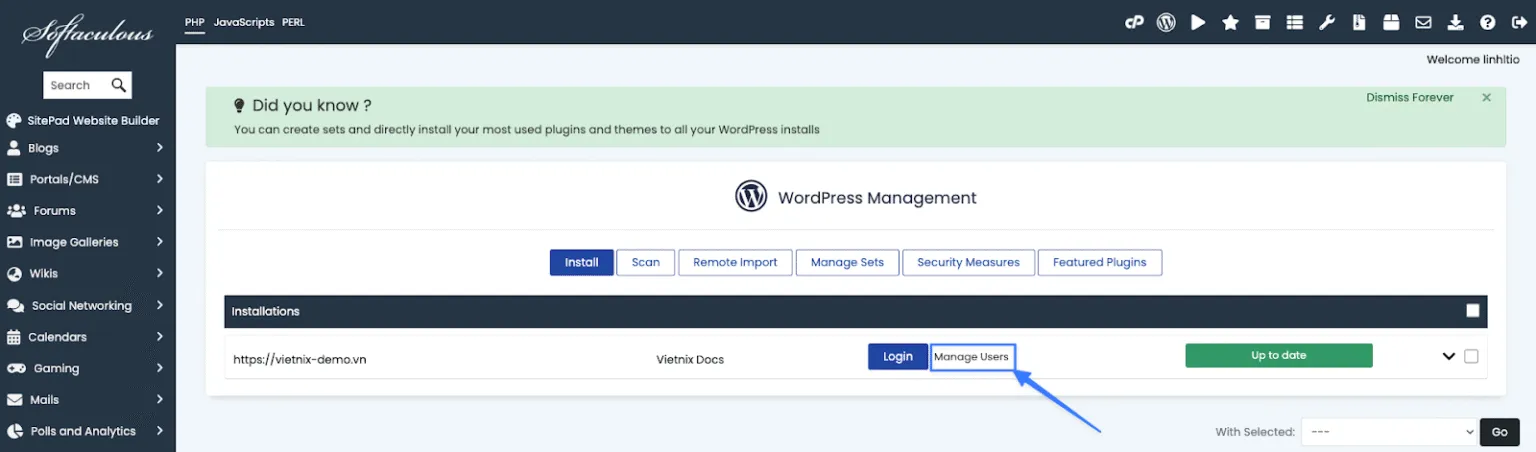The image size is (1536, 452).
Task: Click the WordPress Management logo
Action: click(751, 196)
